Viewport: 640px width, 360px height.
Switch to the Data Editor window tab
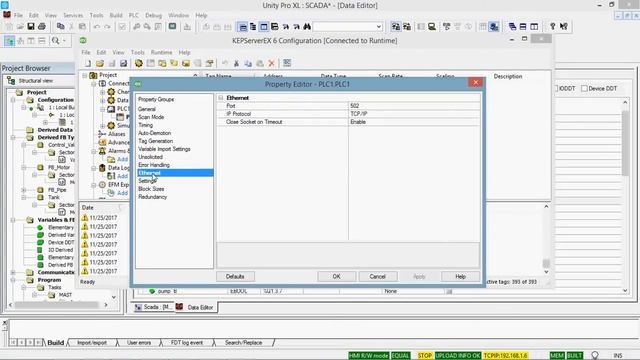195,307
